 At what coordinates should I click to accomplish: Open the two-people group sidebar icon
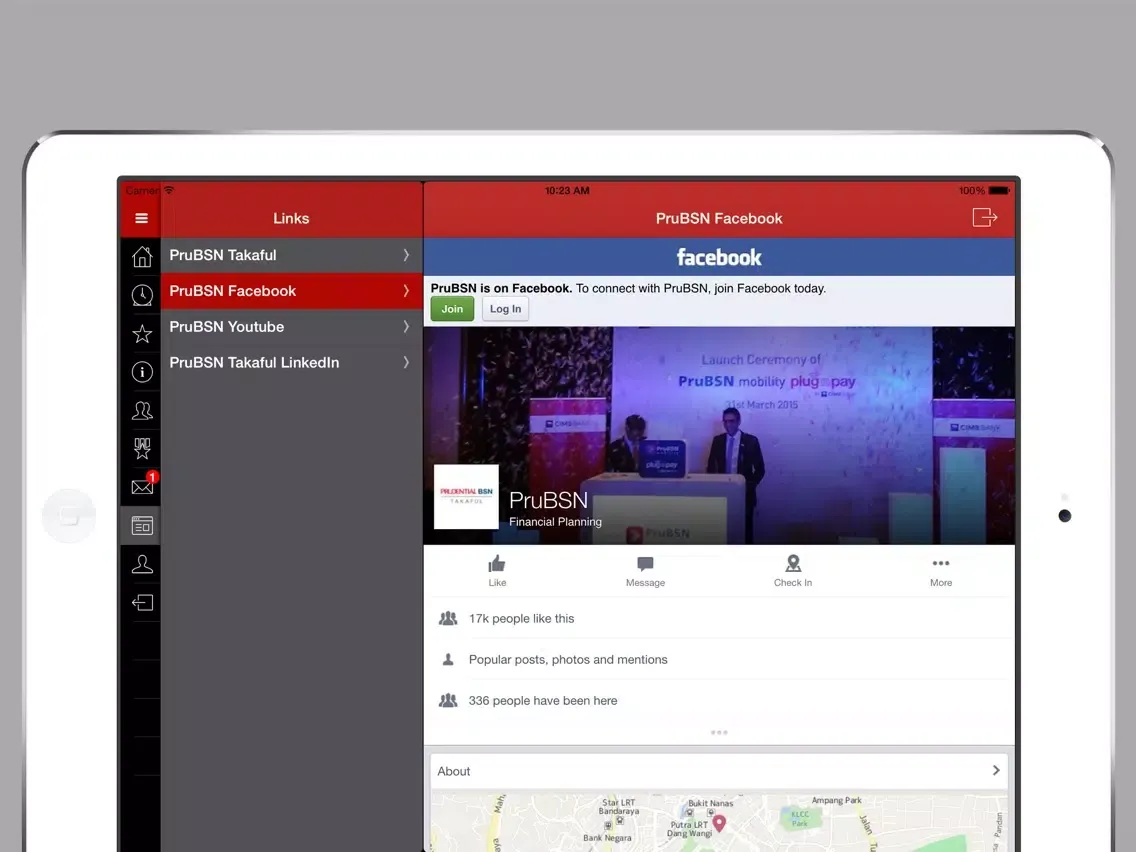tap(142, 411)
